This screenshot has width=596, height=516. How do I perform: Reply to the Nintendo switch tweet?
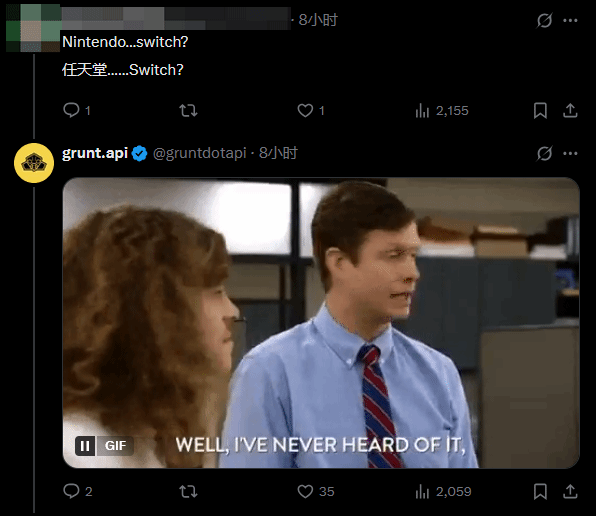click(x=76, y=111)
